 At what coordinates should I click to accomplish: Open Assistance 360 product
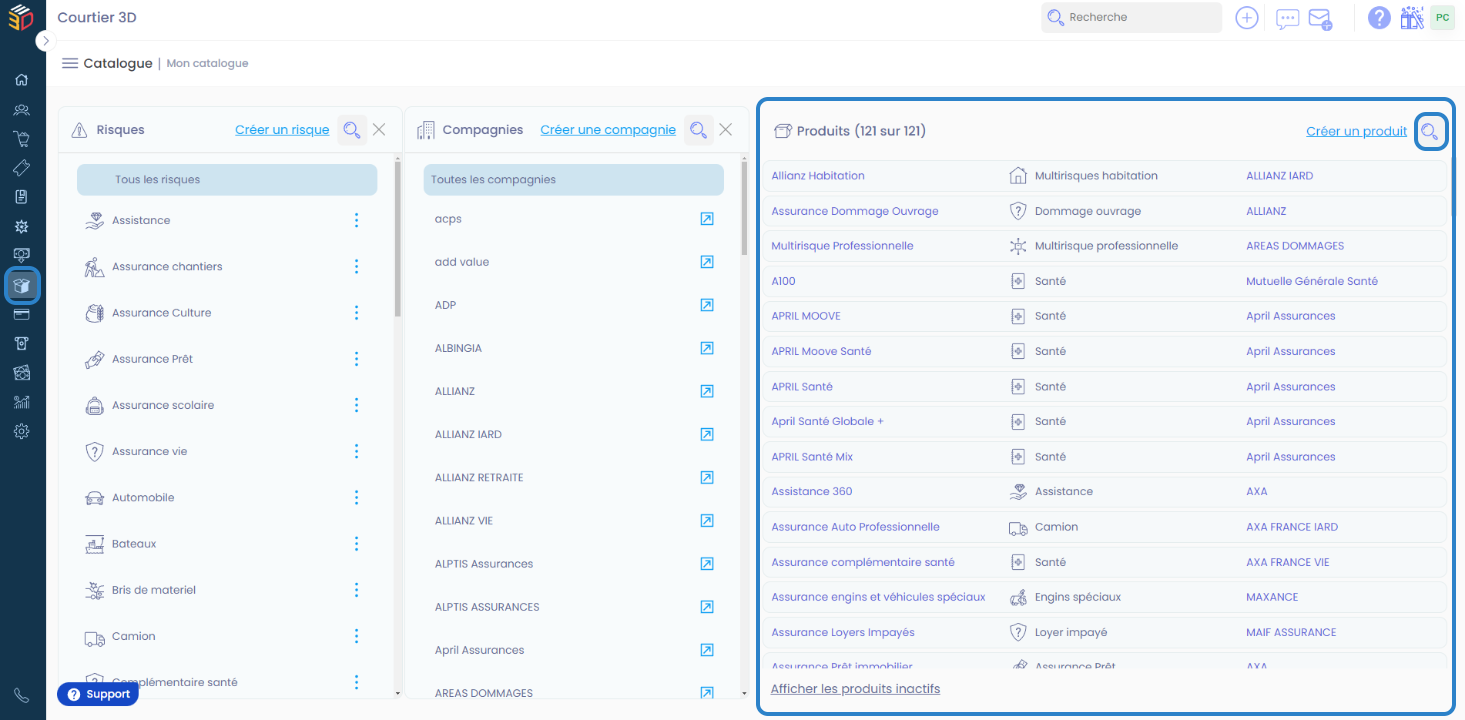click(812, 492)
